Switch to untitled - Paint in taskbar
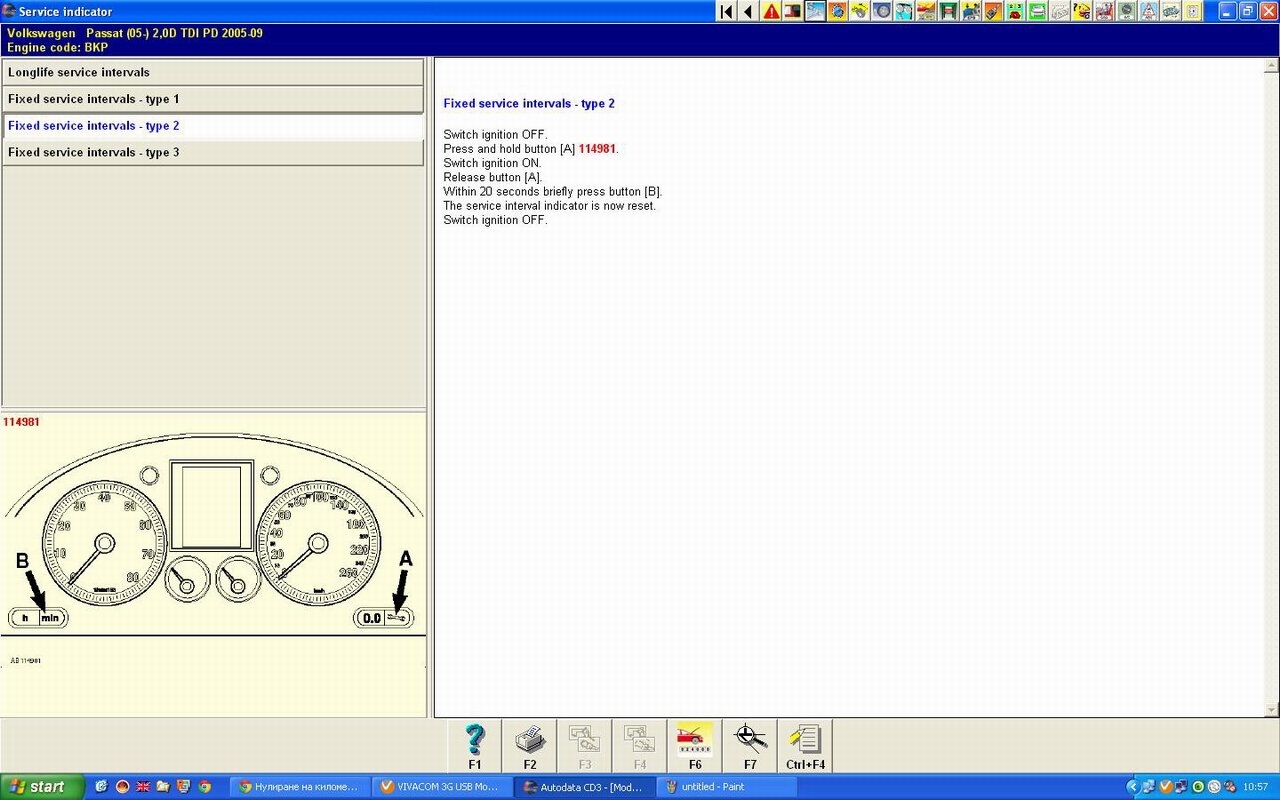 click(x=726, y=787)
